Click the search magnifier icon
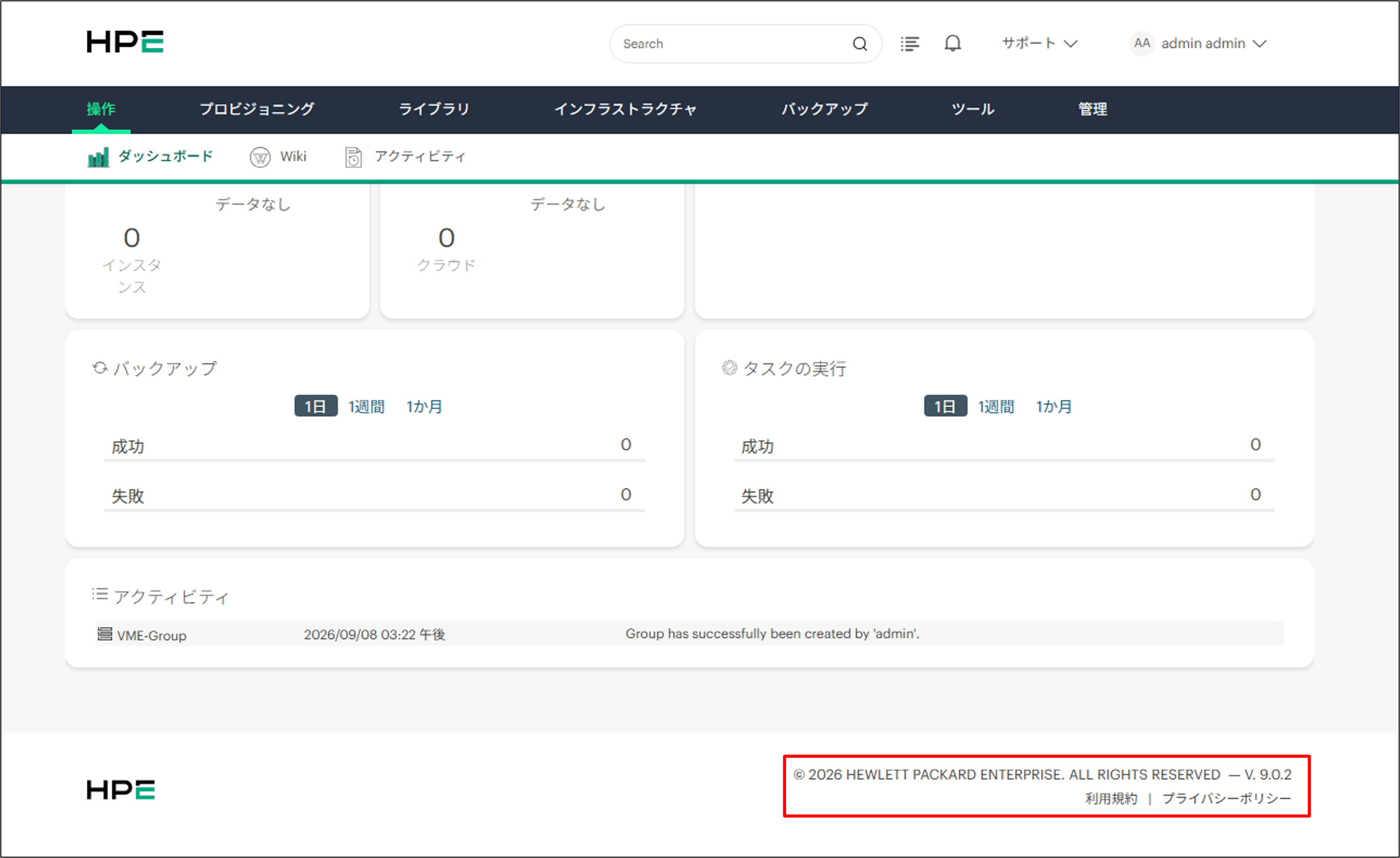 pyautogui.click(x=860, y=44)
